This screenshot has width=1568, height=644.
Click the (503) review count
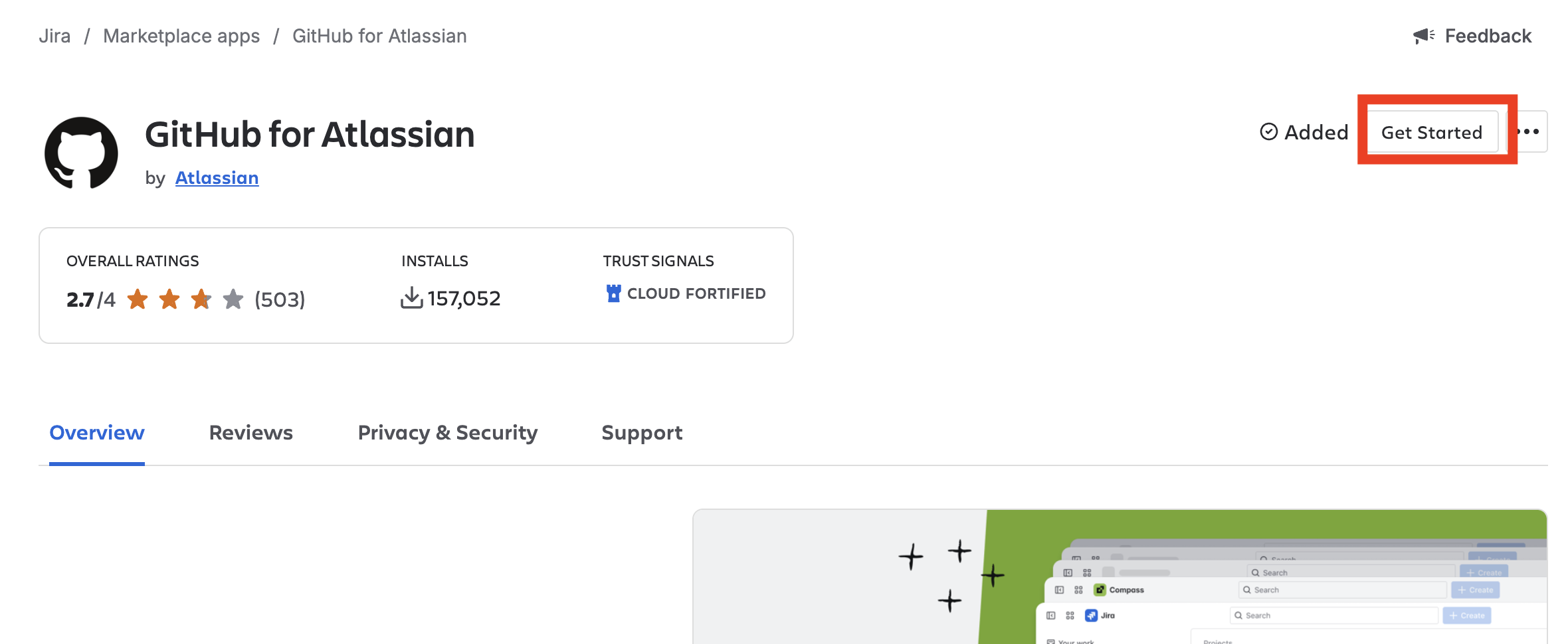pos(280,299)
